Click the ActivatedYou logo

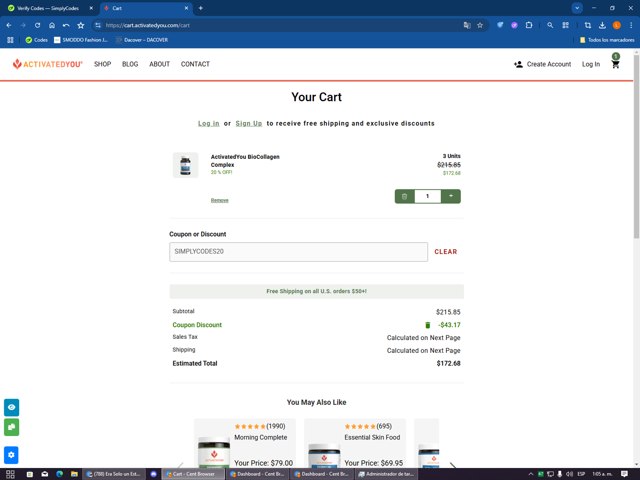[47, 64]
